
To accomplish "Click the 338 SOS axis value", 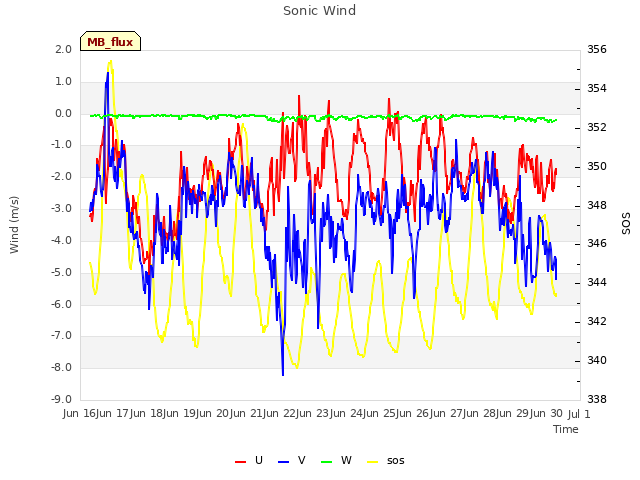I will click(597, 399).
